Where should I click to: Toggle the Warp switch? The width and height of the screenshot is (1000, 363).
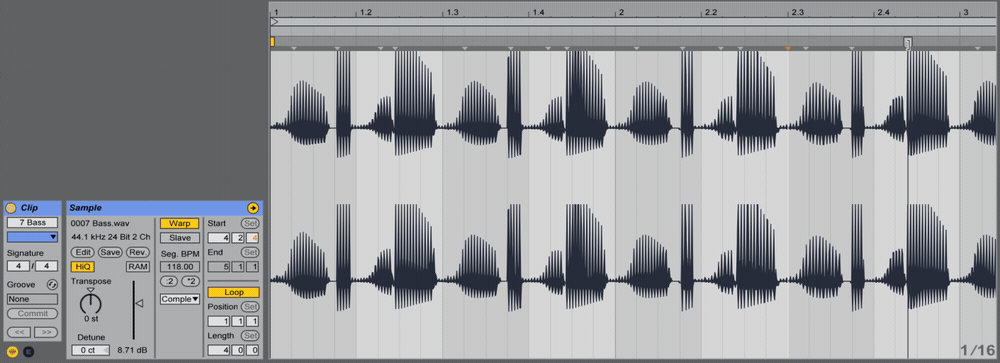[179, 223]
